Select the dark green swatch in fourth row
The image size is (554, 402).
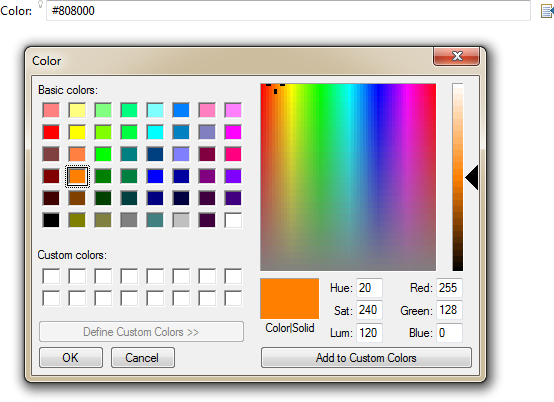coord(103,176)
